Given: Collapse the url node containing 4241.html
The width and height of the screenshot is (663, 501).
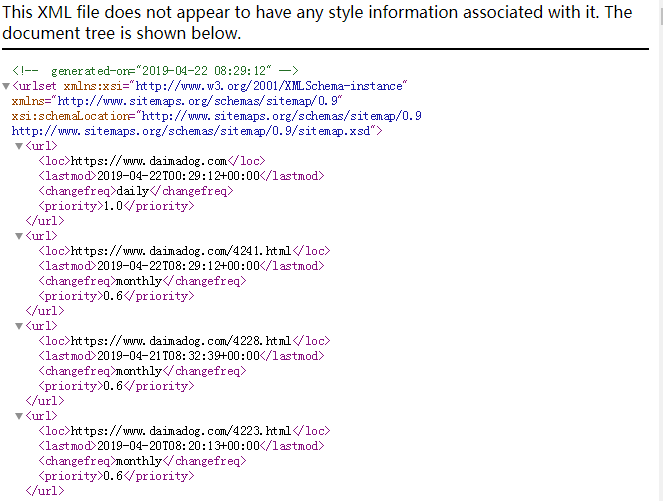Looking at the screenshot, I should pos(19,236).
